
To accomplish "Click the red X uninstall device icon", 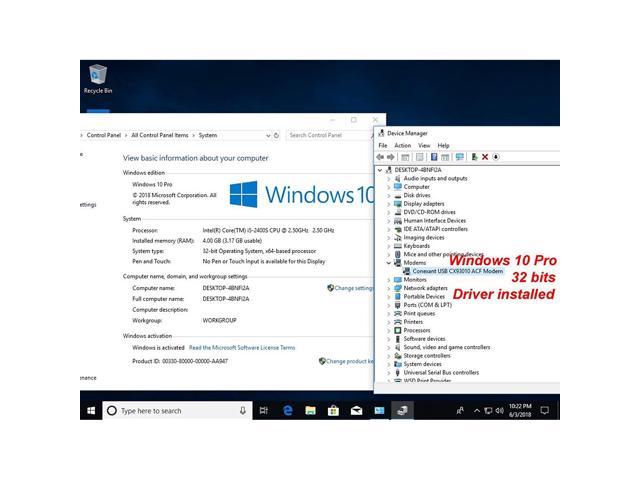I will 485,157.
